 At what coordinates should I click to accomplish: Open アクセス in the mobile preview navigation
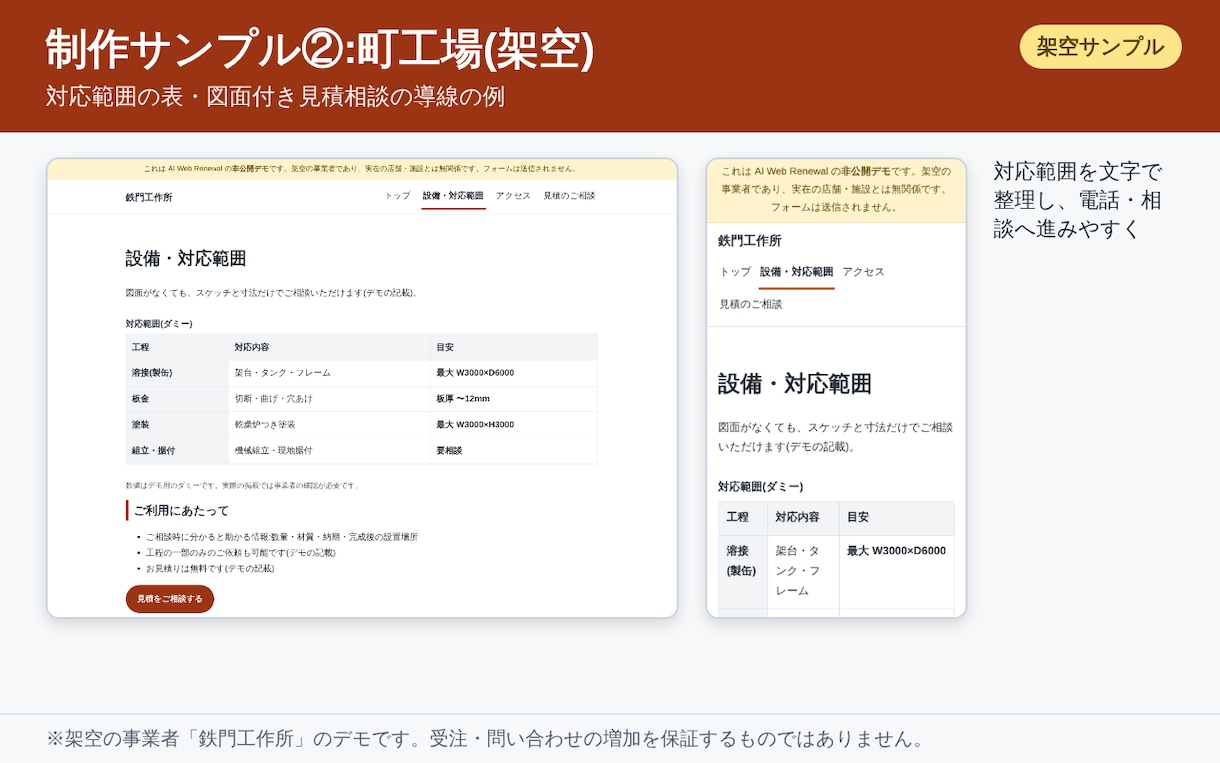coord(863,272)
